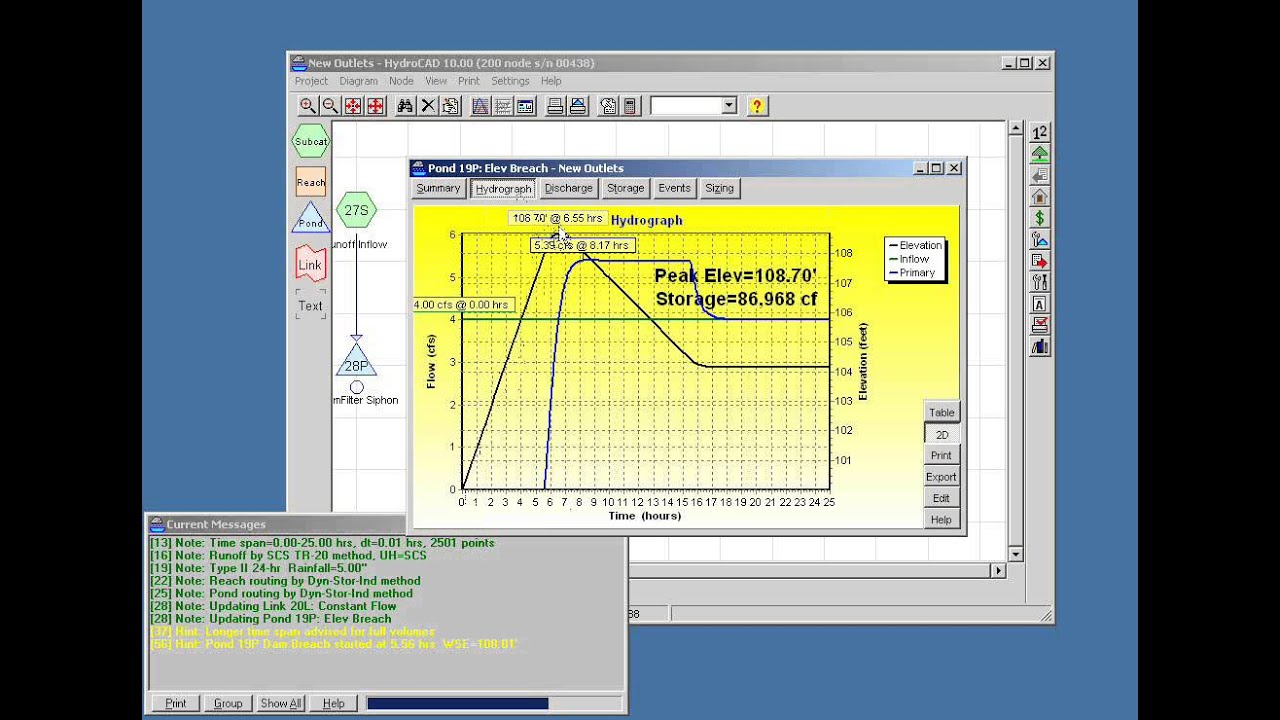Toggle the 2D chart view button
The width and height of the screenshot is (1280, 720).
tap(942, 434)
